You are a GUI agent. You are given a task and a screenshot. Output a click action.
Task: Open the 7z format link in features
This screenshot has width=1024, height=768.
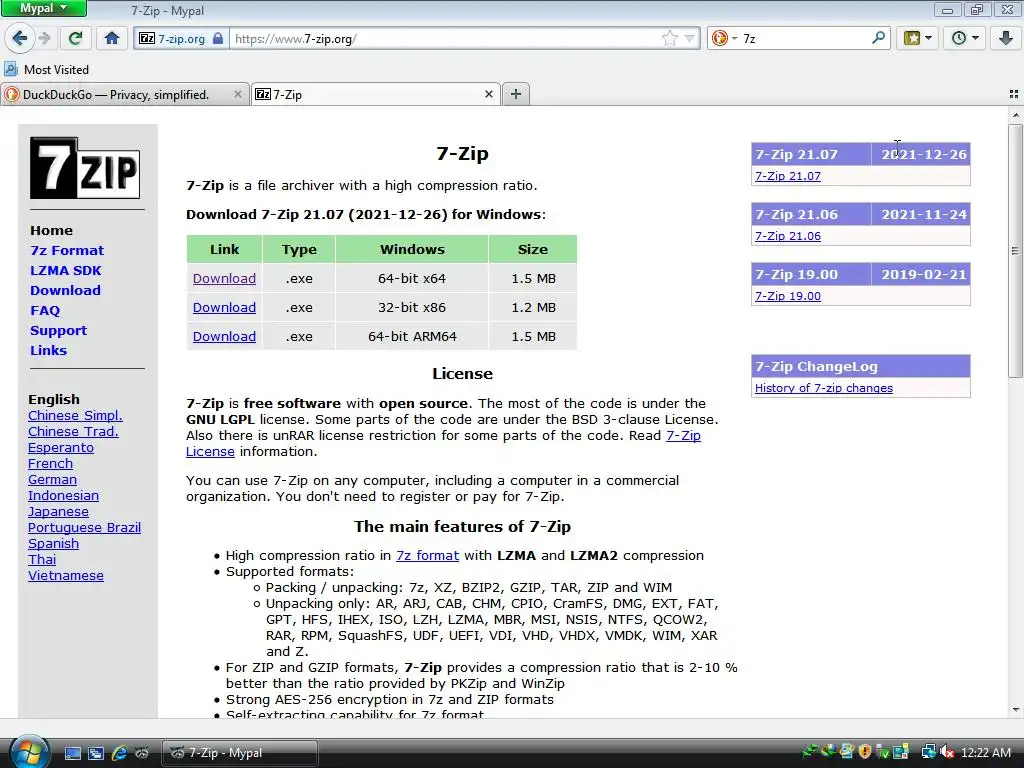pyautogui.click(x=427, y=555)
